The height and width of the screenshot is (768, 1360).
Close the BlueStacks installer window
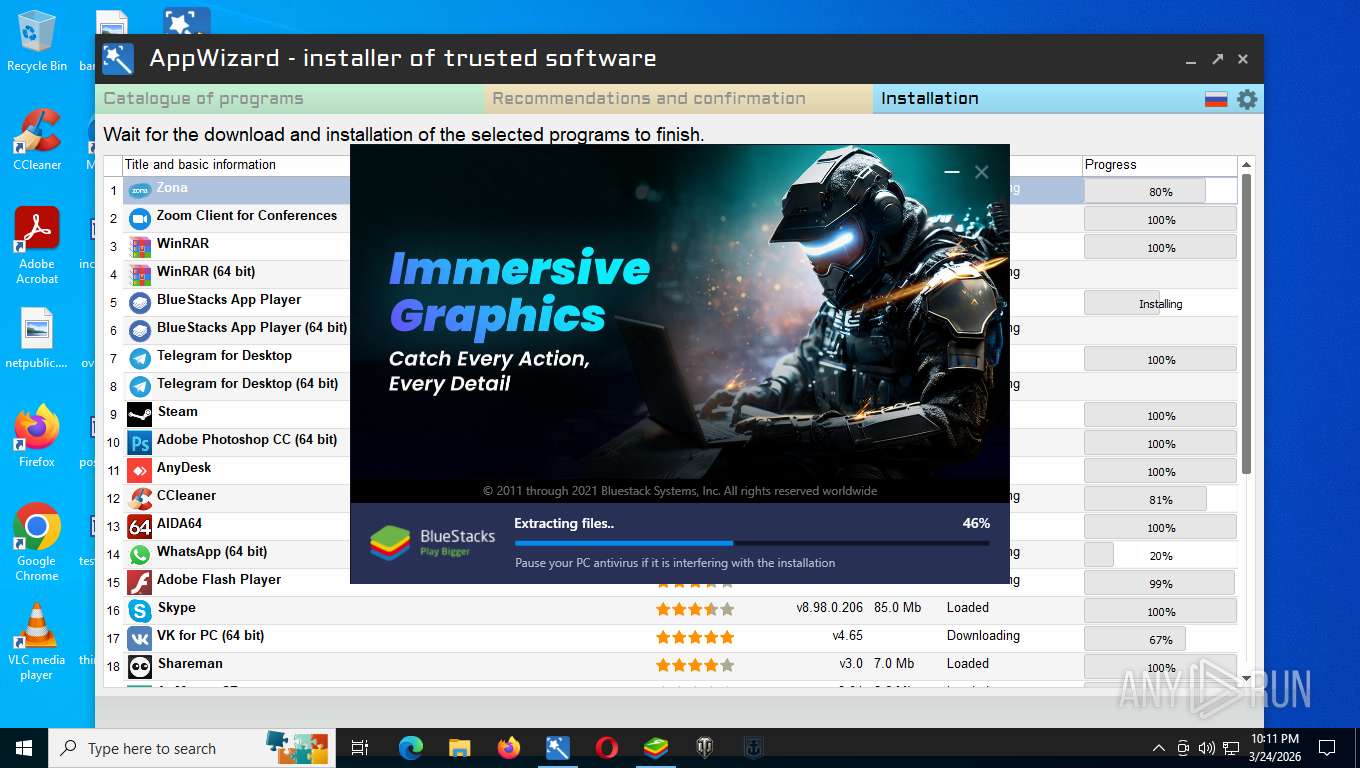pyautogui.click(x=982, y=172)
